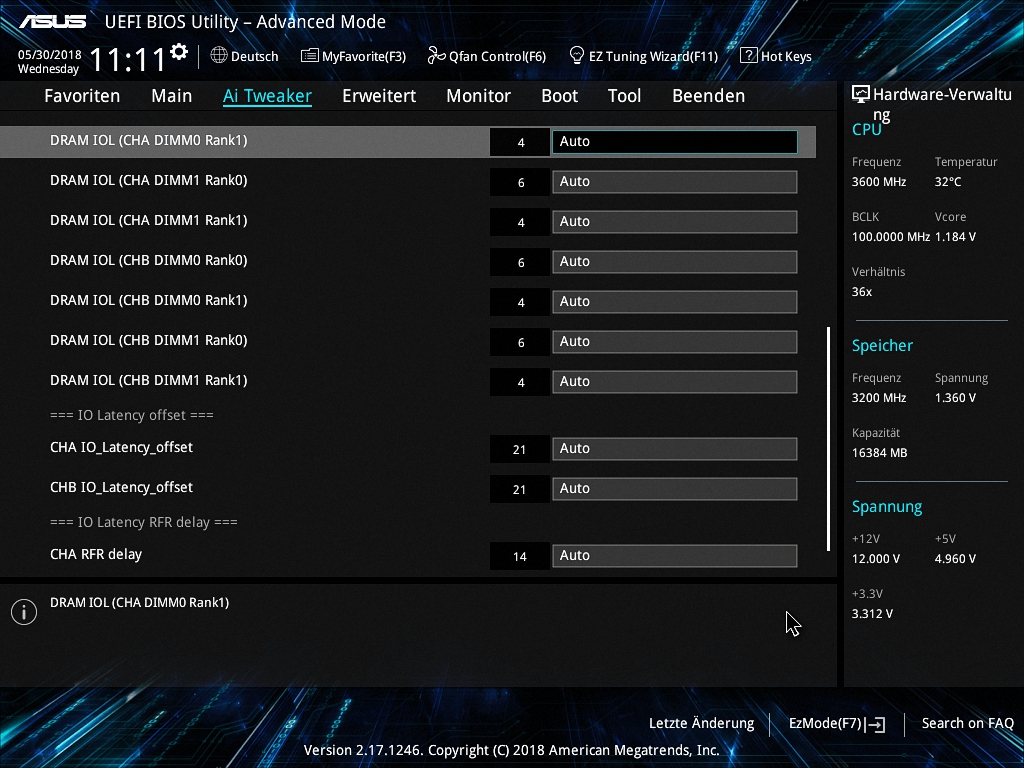Select the Ai Tweaker tab
The height and width of the screenshot is (768, 1024).
click(x=267, y=96)
